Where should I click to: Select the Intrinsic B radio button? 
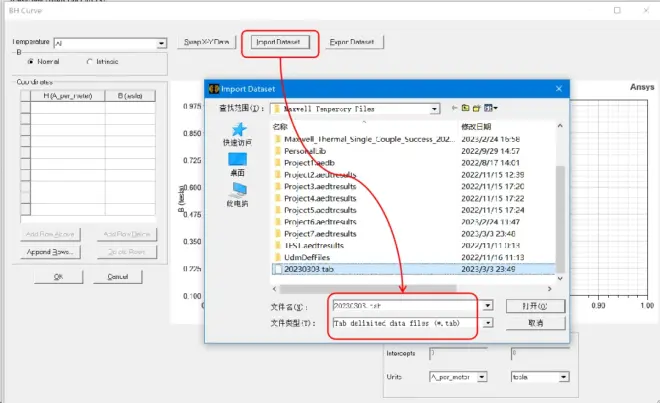point(89,61)
